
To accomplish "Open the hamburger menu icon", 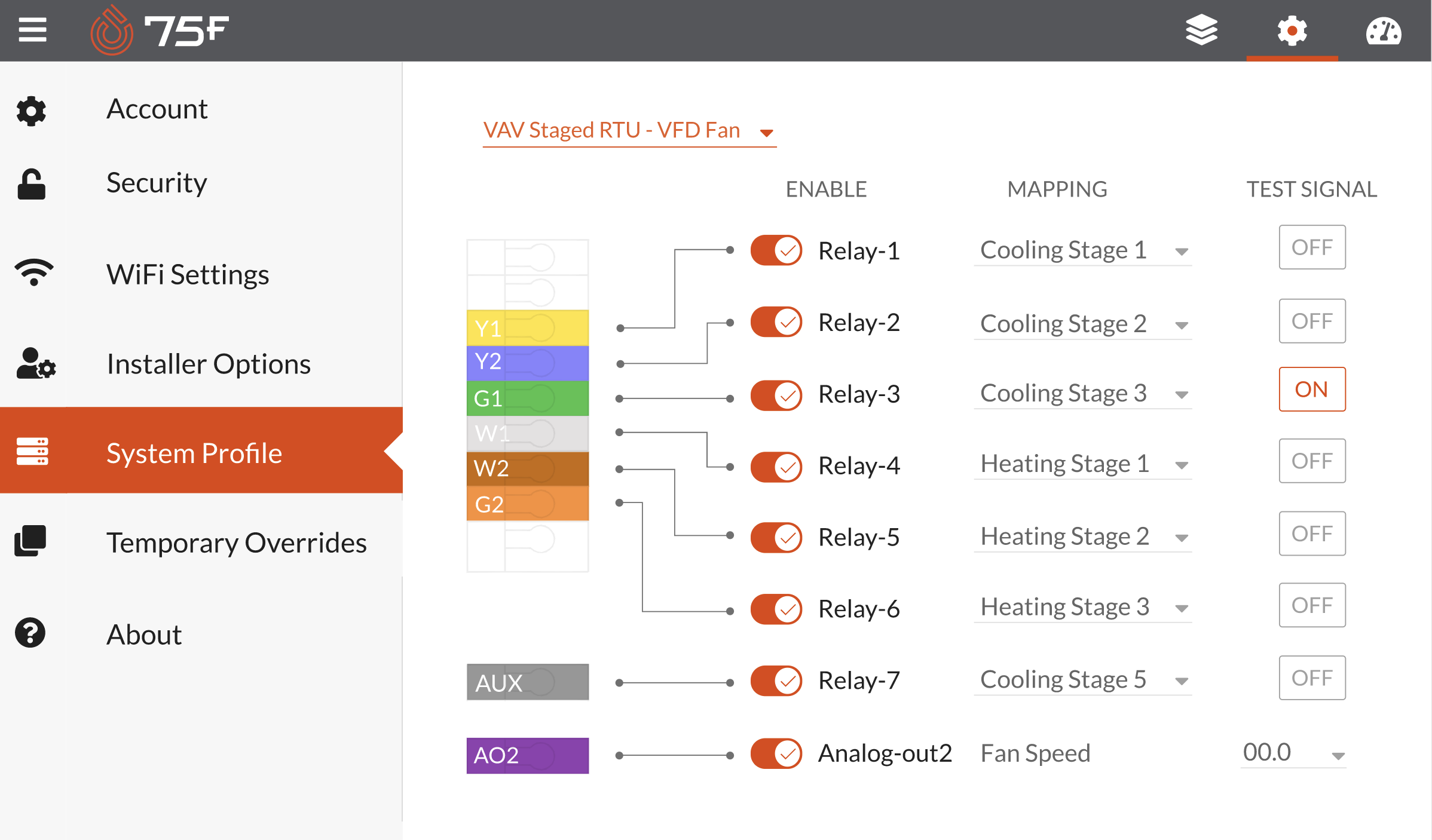I will 32,30.
